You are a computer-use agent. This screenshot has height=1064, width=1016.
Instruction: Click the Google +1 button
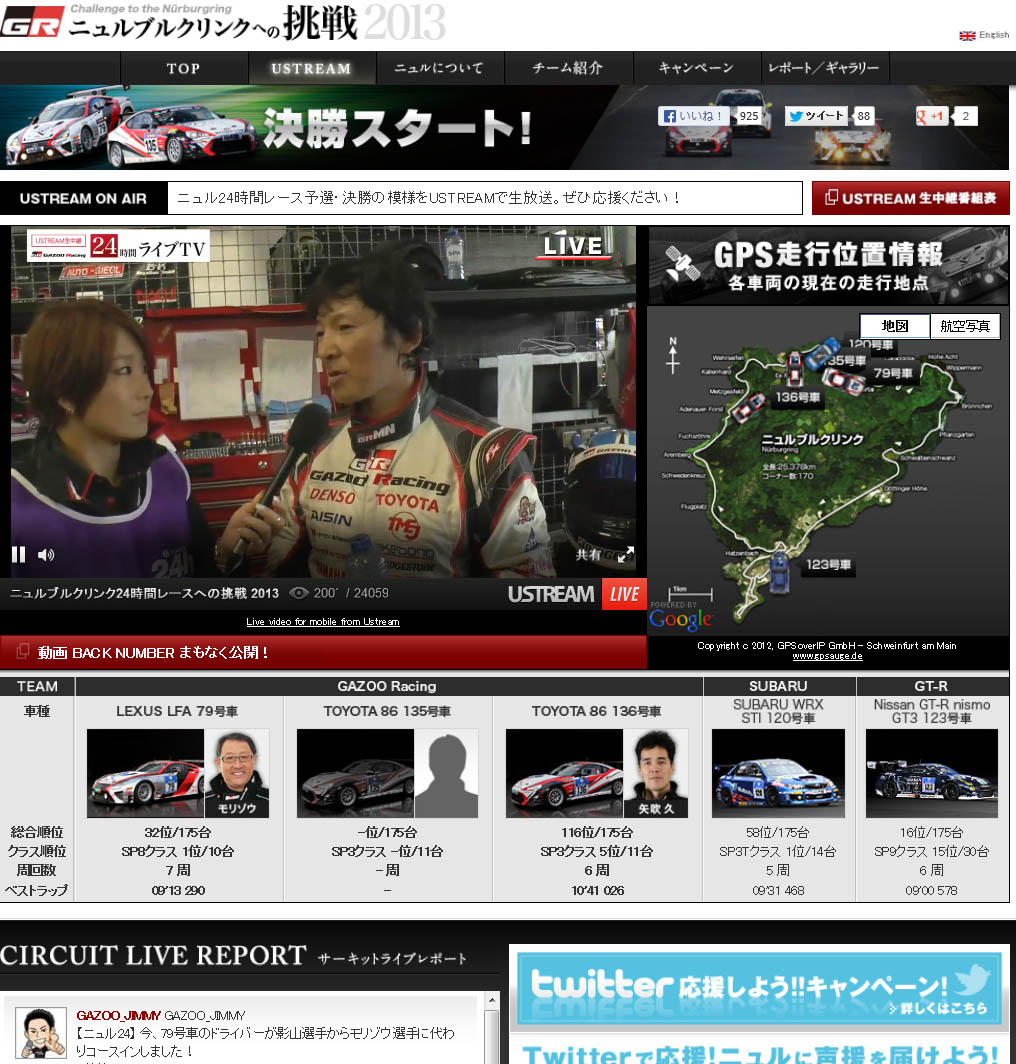tap(930, 116)
